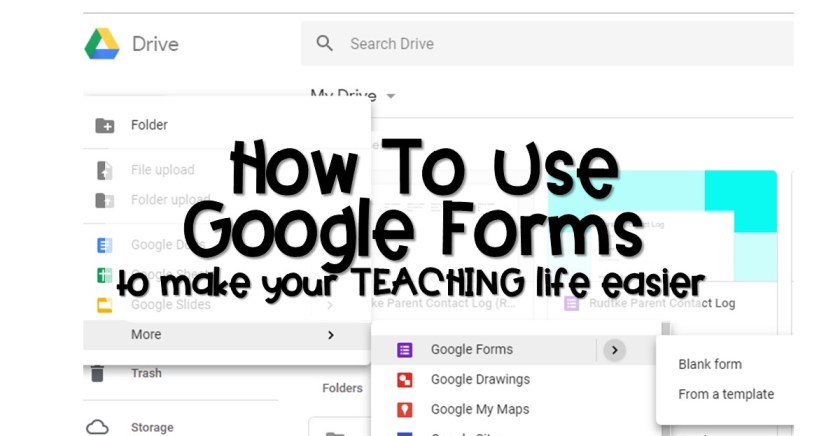Viewport: 840px width, 436px height.
Task: Select Google Drawings menu entry
Action: 480,380
